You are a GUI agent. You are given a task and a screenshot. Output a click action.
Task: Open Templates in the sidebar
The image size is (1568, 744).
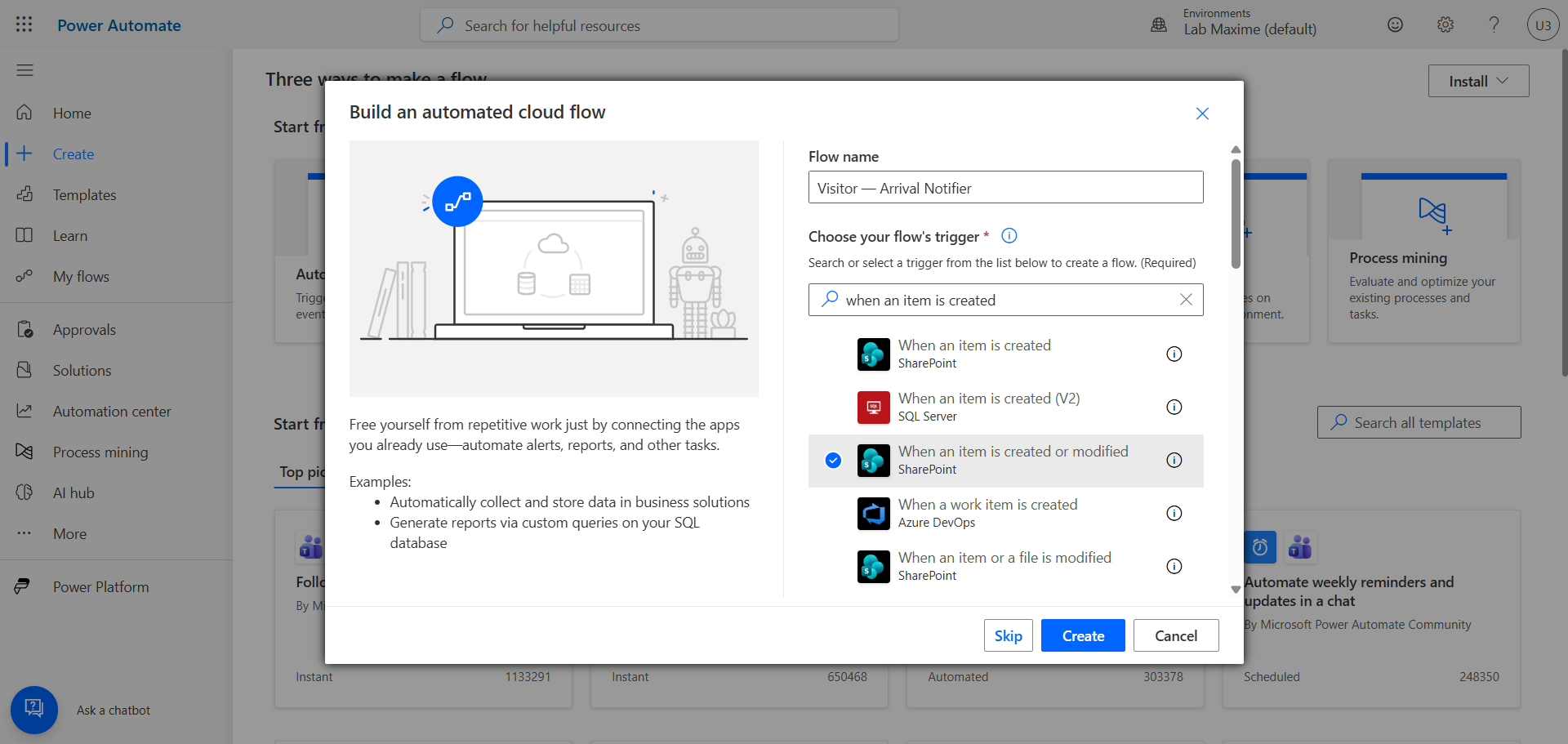[x=116, y=194]
